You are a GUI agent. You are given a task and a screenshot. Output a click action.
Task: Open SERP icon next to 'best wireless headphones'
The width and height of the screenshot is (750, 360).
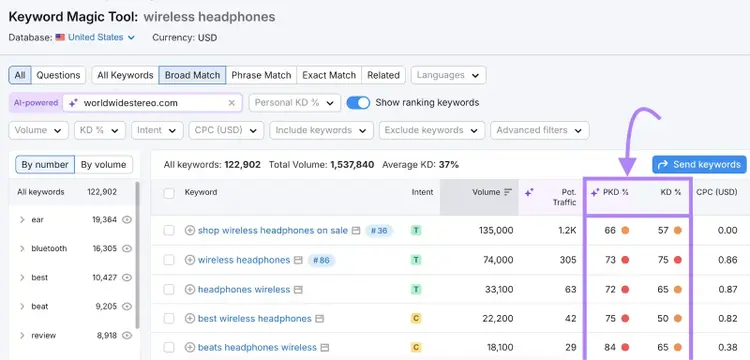click(x=320, y=318)
